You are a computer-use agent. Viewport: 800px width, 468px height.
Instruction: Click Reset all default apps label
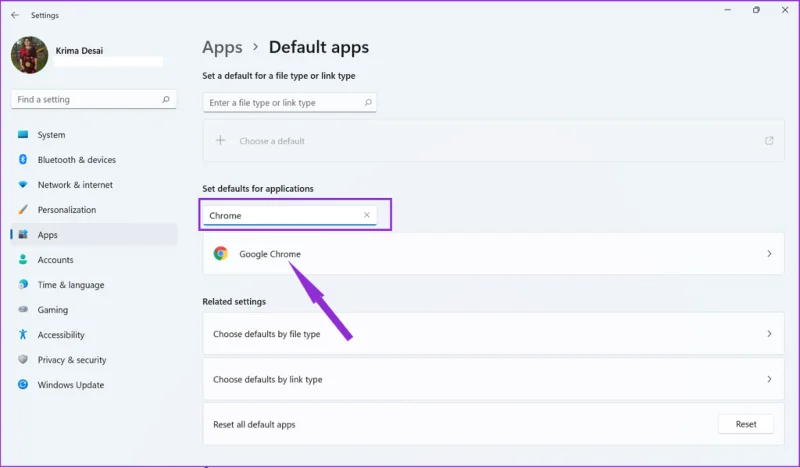[254, 425]
